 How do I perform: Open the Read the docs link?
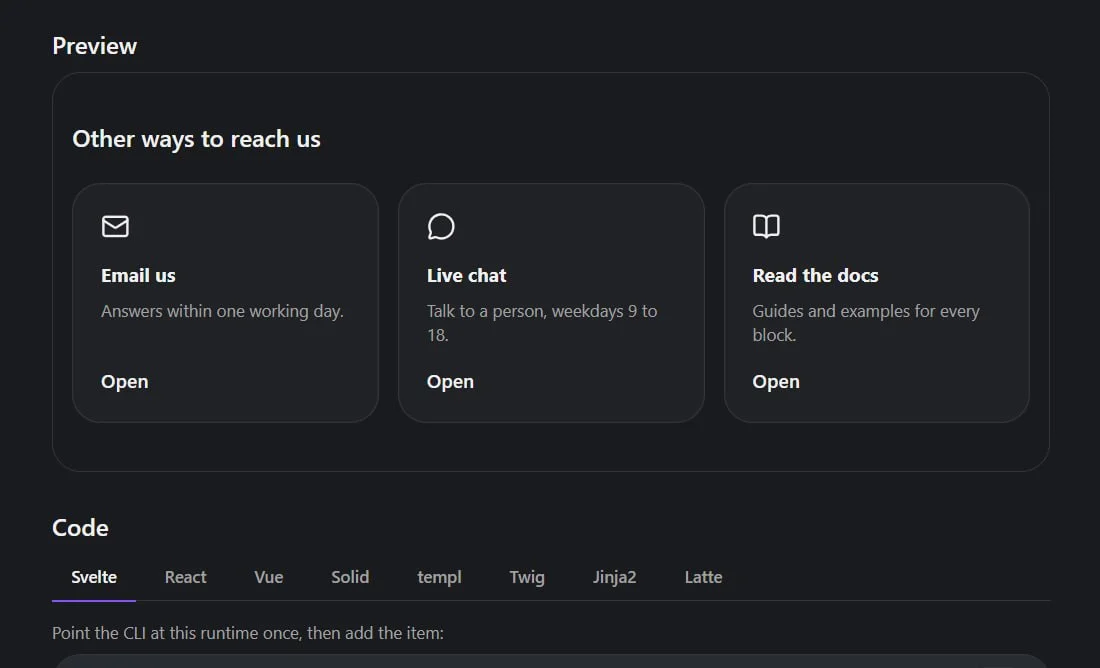point(776,382)
